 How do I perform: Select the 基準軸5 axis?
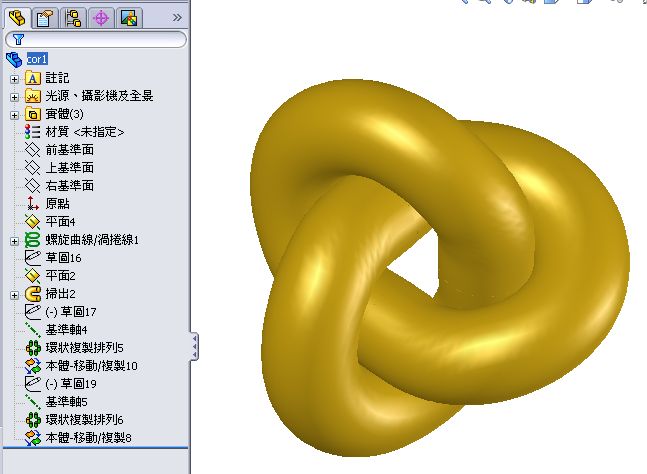click(x=66, y=402)
